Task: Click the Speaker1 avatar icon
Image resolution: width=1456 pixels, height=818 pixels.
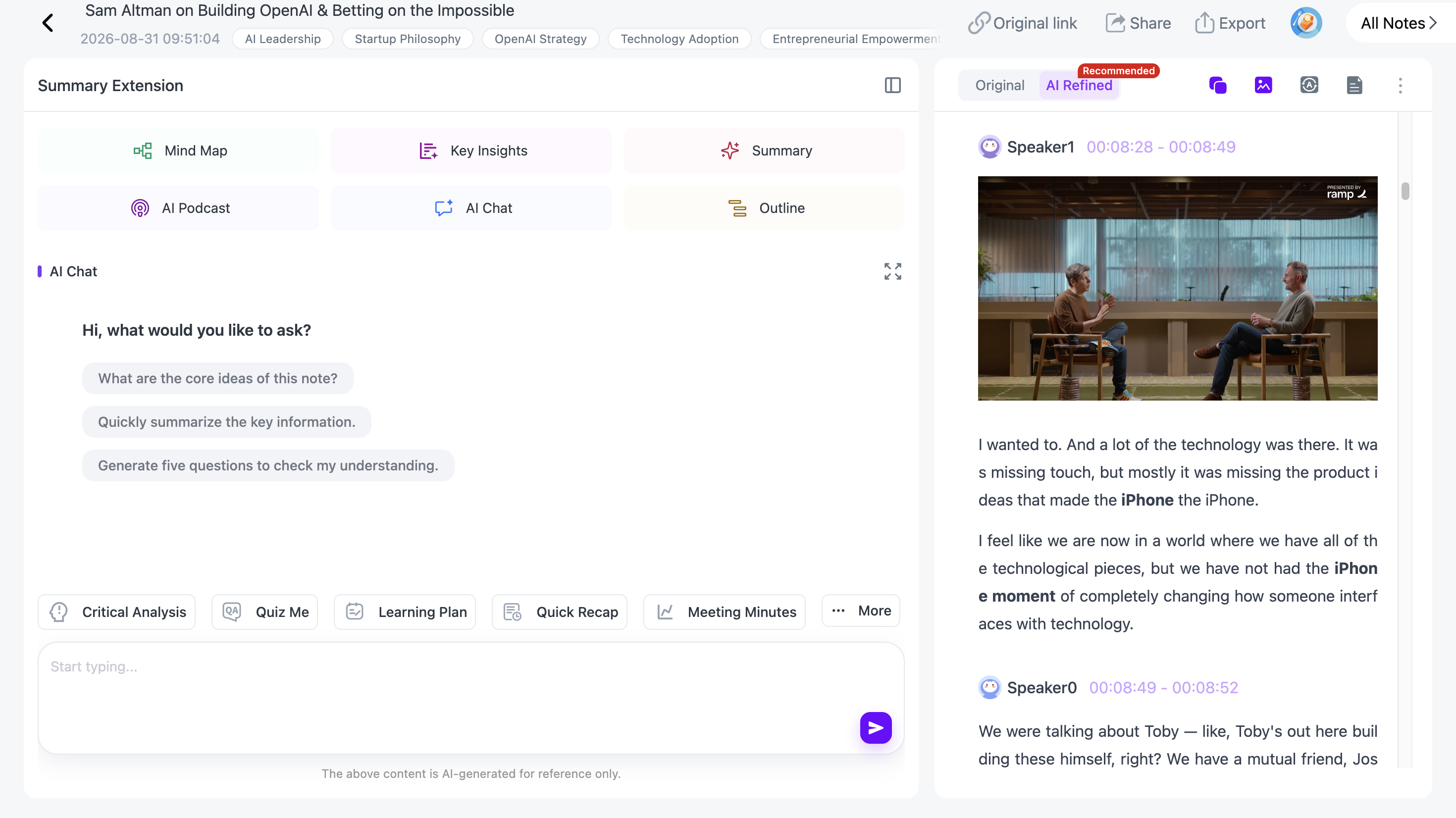Action: click(989, 147)
